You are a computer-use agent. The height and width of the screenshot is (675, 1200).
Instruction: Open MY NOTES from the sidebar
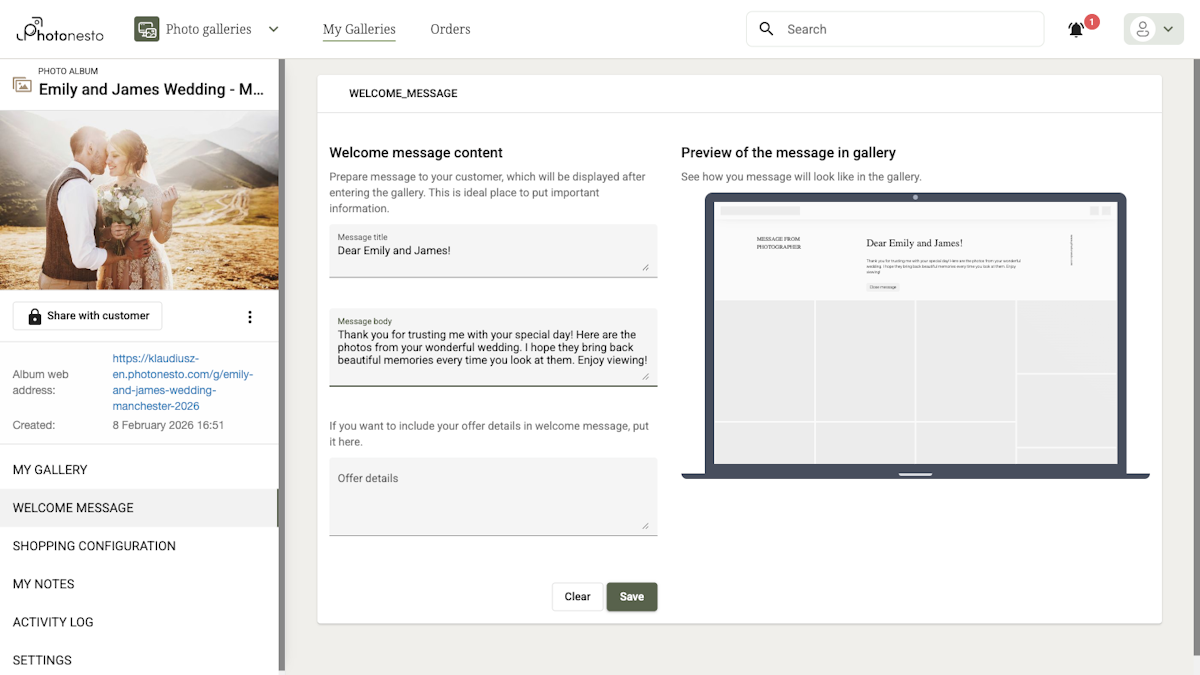[43, 584]
